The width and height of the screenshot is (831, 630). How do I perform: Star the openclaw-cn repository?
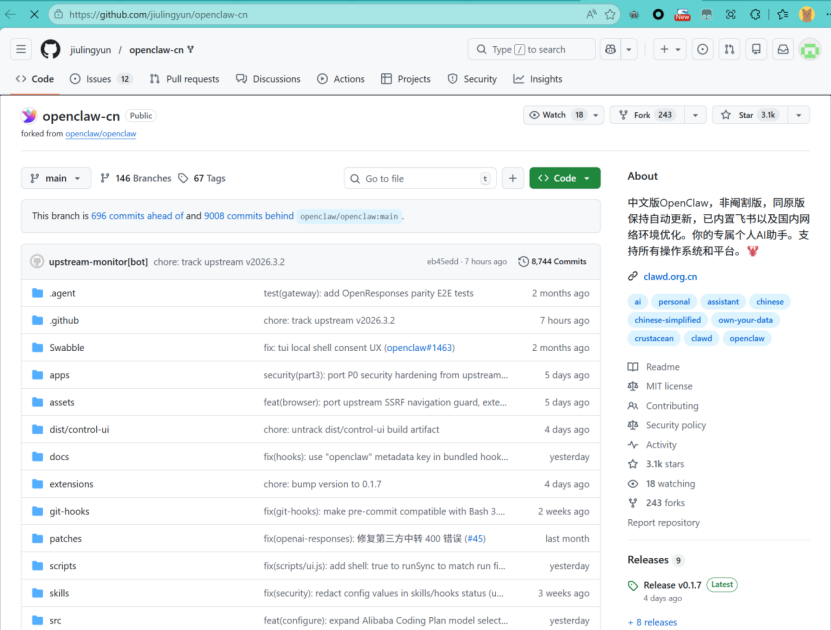(x=749, y=115)
